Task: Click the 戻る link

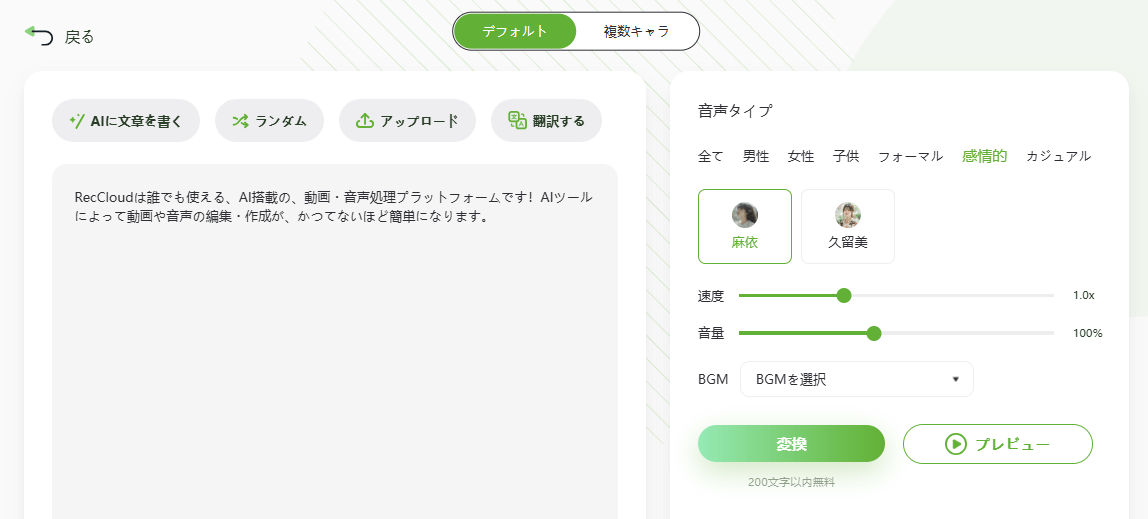Action: (79, 37)
